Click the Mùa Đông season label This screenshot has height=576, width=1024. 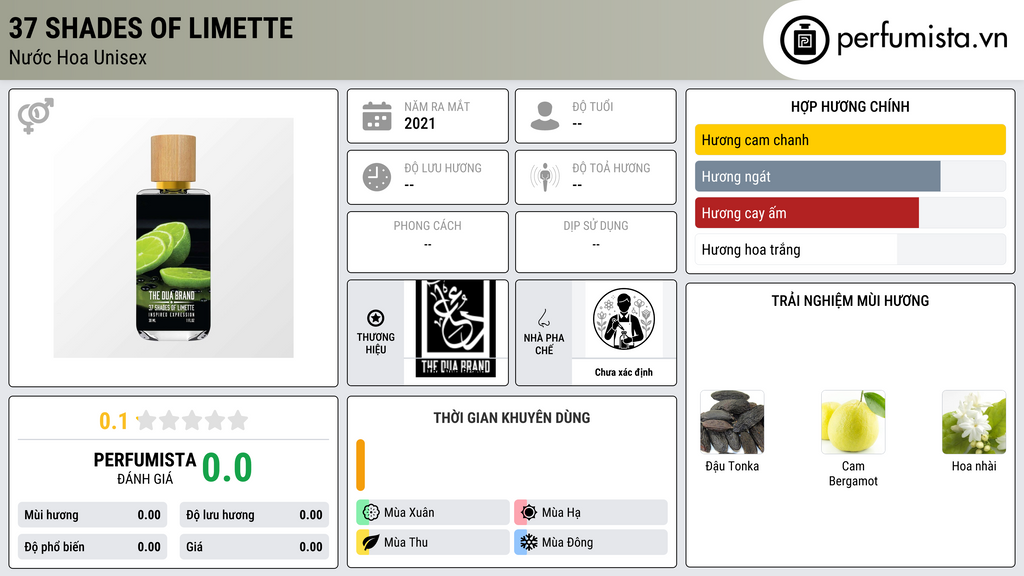pos(567,542)
